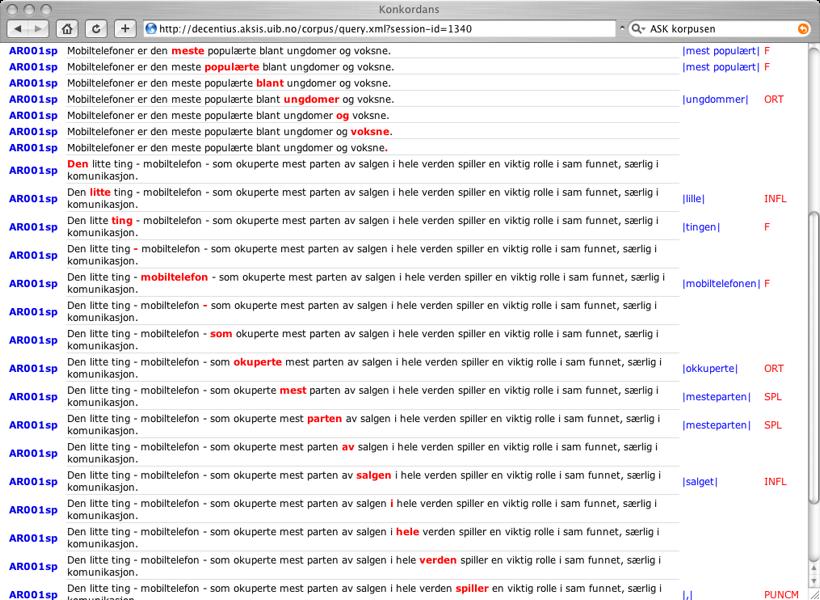Viewport: 820px width, 600px height.
Task: Click red highlighted word 'hele'
Action: (x=407, y=531)
